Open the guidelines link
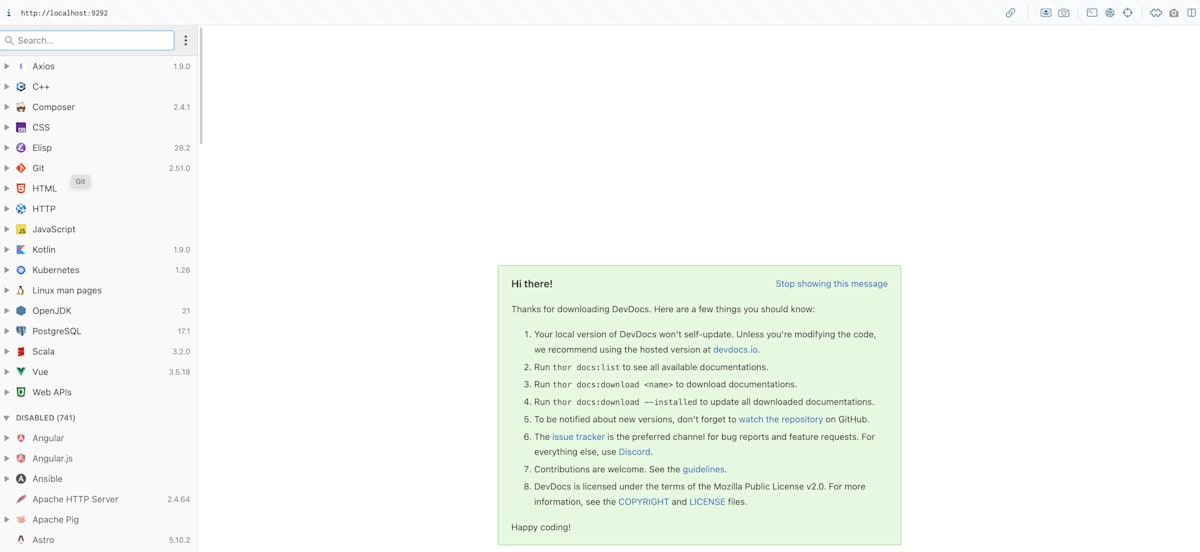The image size is (1200, 552). (x=703, y=469)
